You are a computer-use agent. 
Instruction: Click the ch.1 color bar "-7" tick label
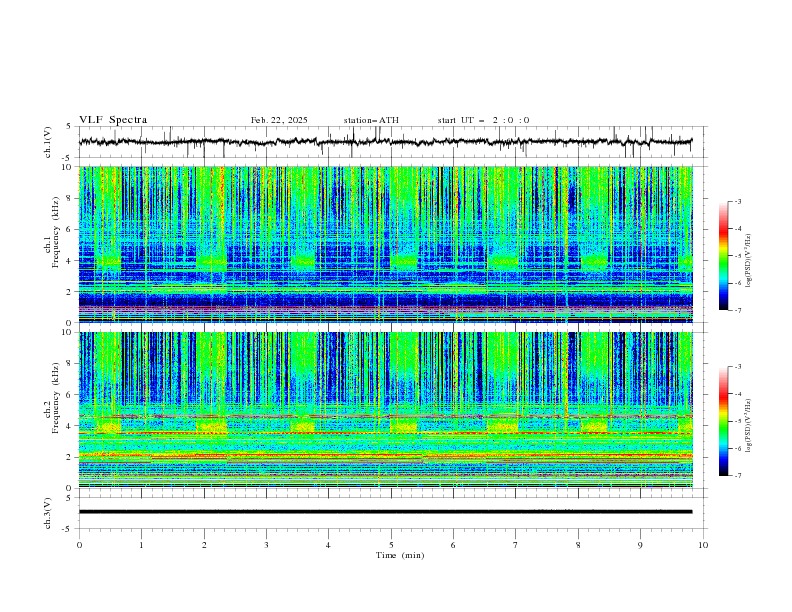[x=737, y=310]
